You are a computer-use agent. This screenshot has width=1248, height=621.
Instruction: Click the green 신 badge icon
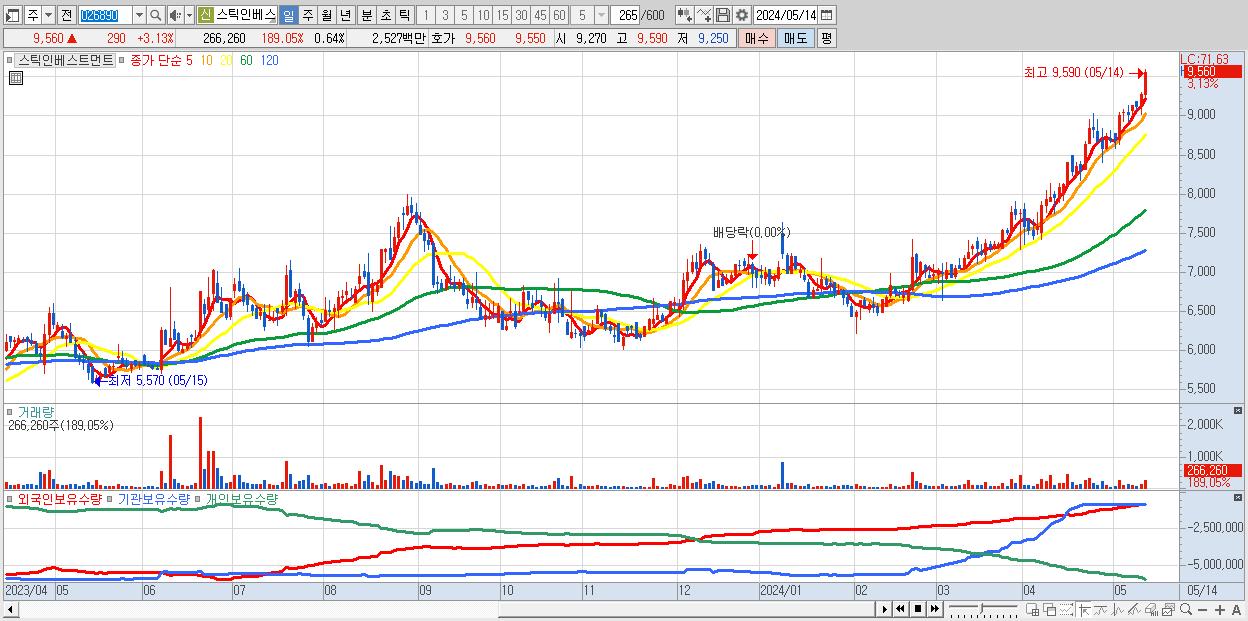point(205,15)
